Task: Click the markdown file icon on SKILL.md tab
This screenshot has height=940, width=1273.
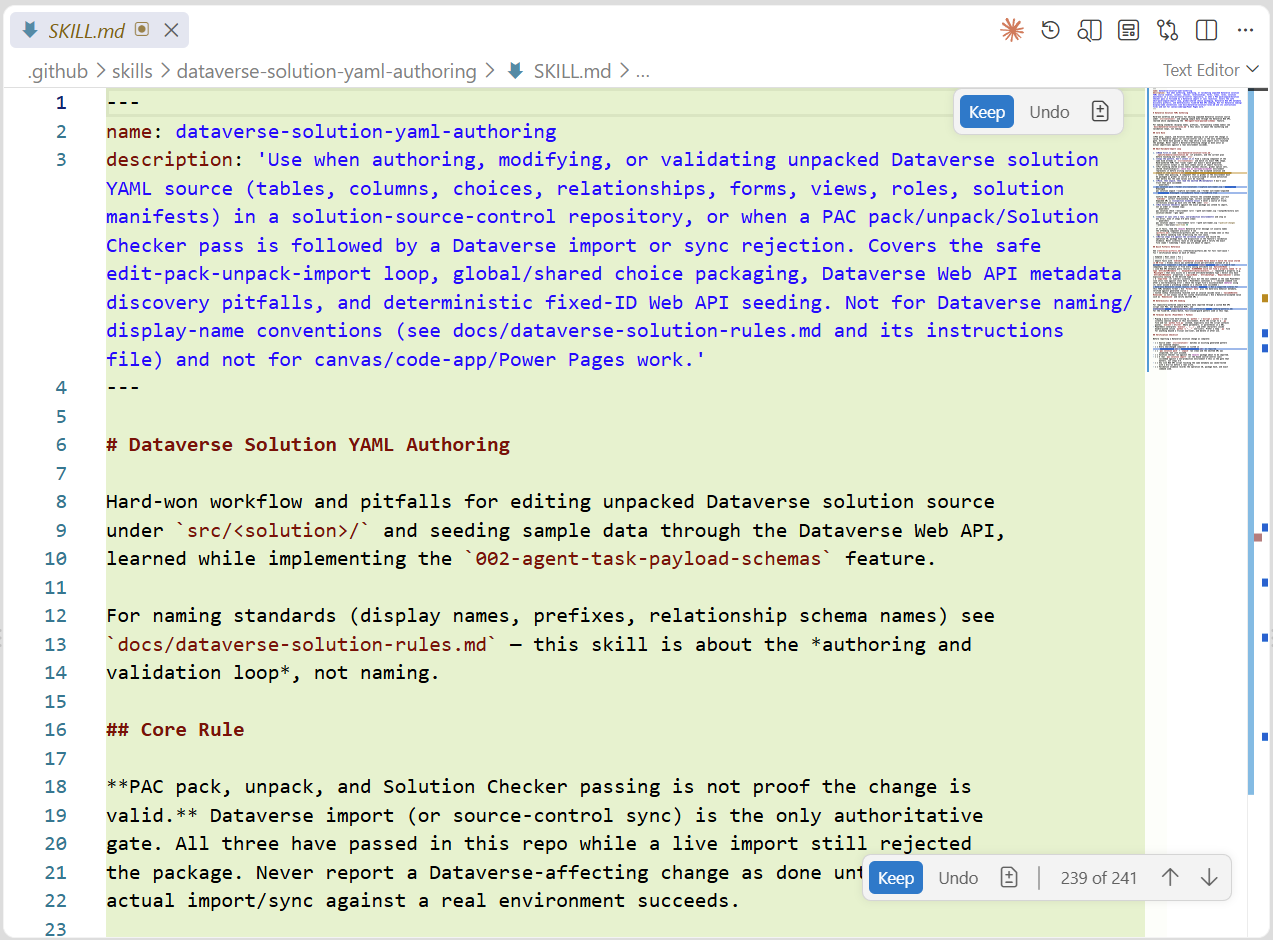Action: point(30,30)
